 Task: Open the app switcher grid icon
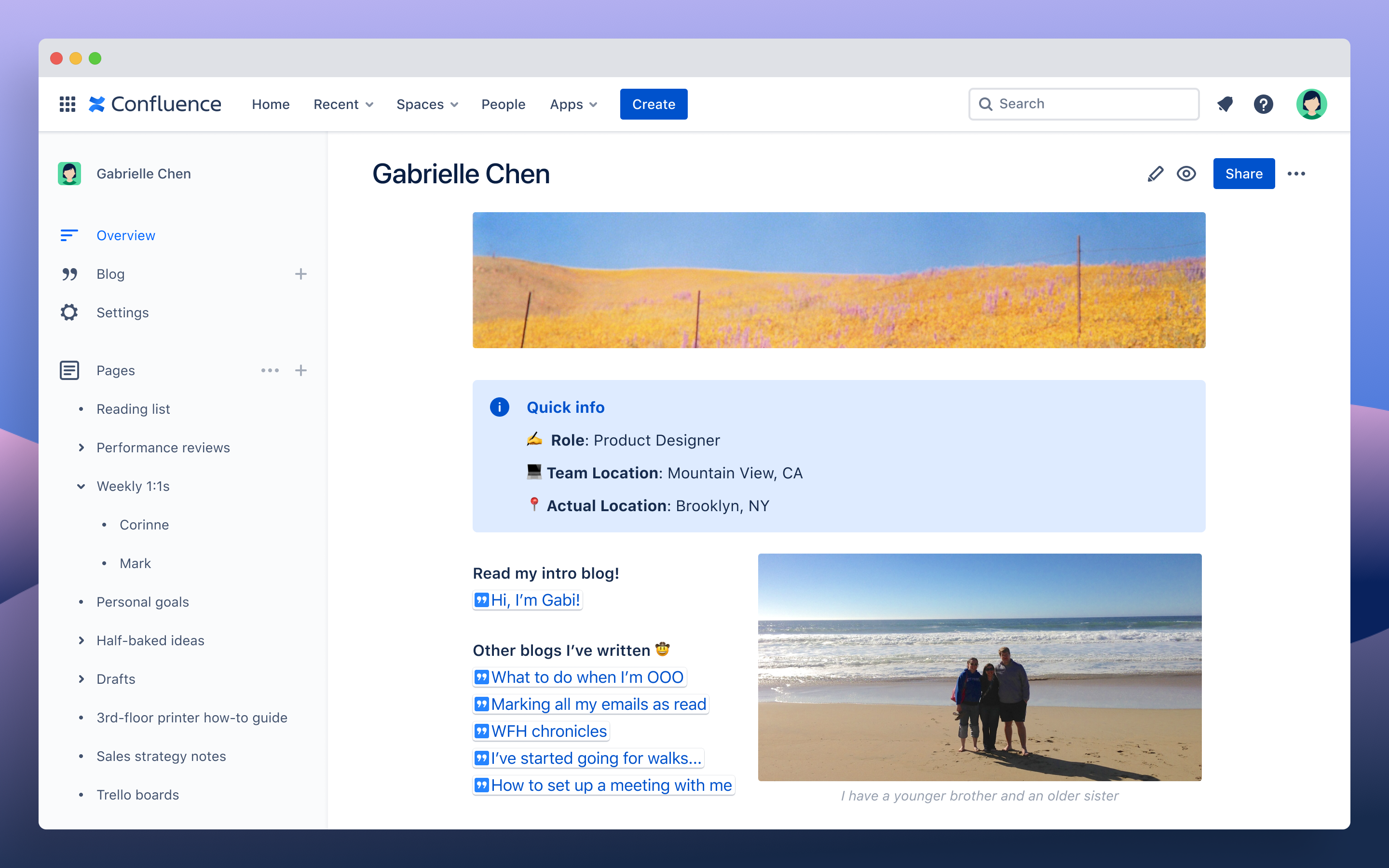[x=68, y=104]
